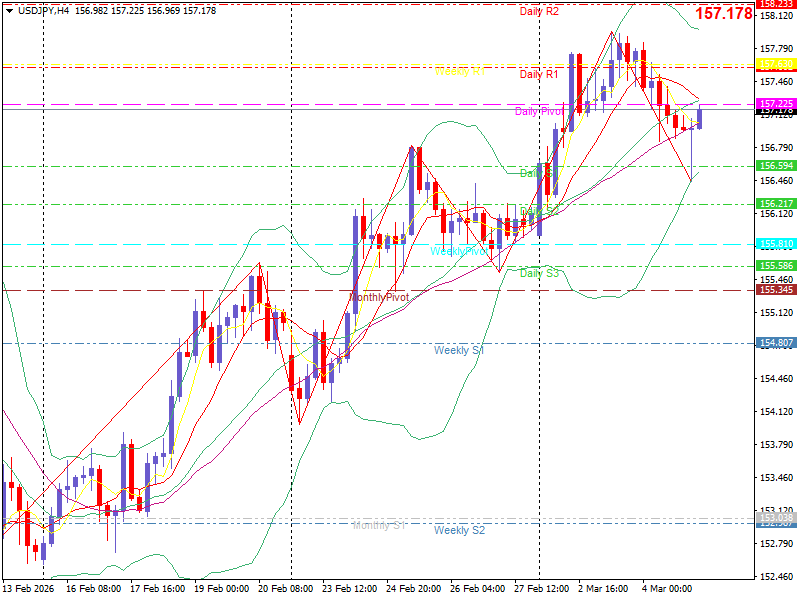Select the Daily R1 pivot label
The width and height of the screenshot is (800, 600).
pos(539,74)
